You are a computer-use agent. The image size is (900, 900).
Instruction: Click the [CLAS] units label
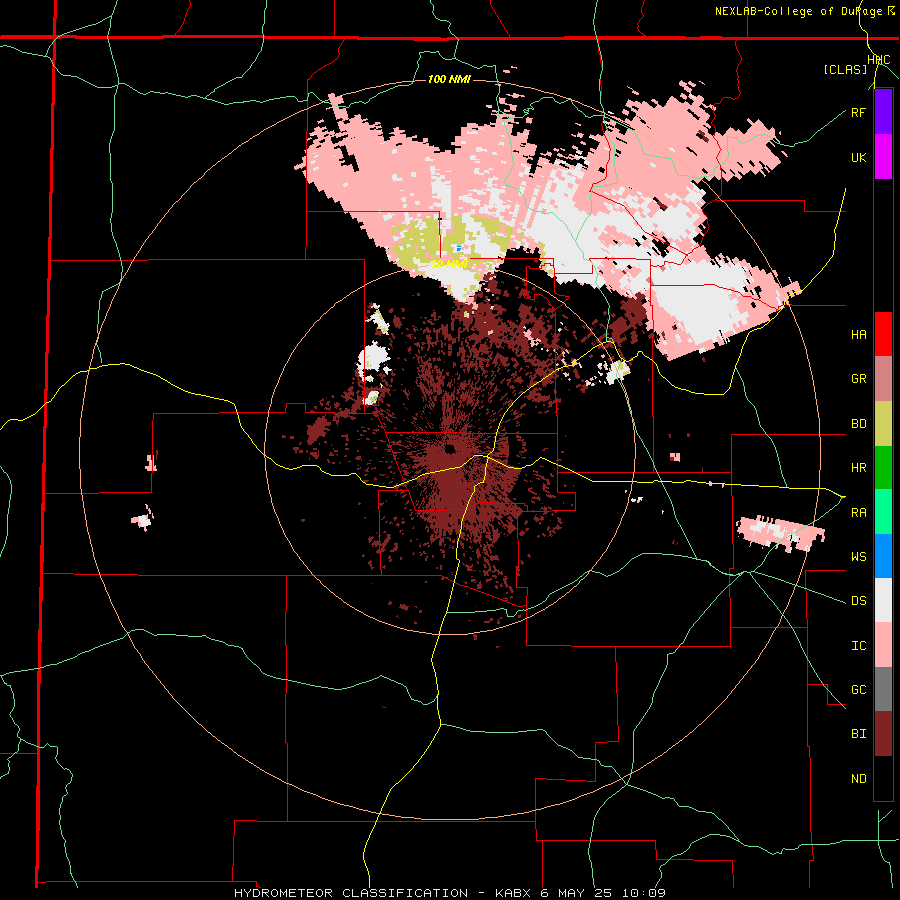(x=845, y=69)
